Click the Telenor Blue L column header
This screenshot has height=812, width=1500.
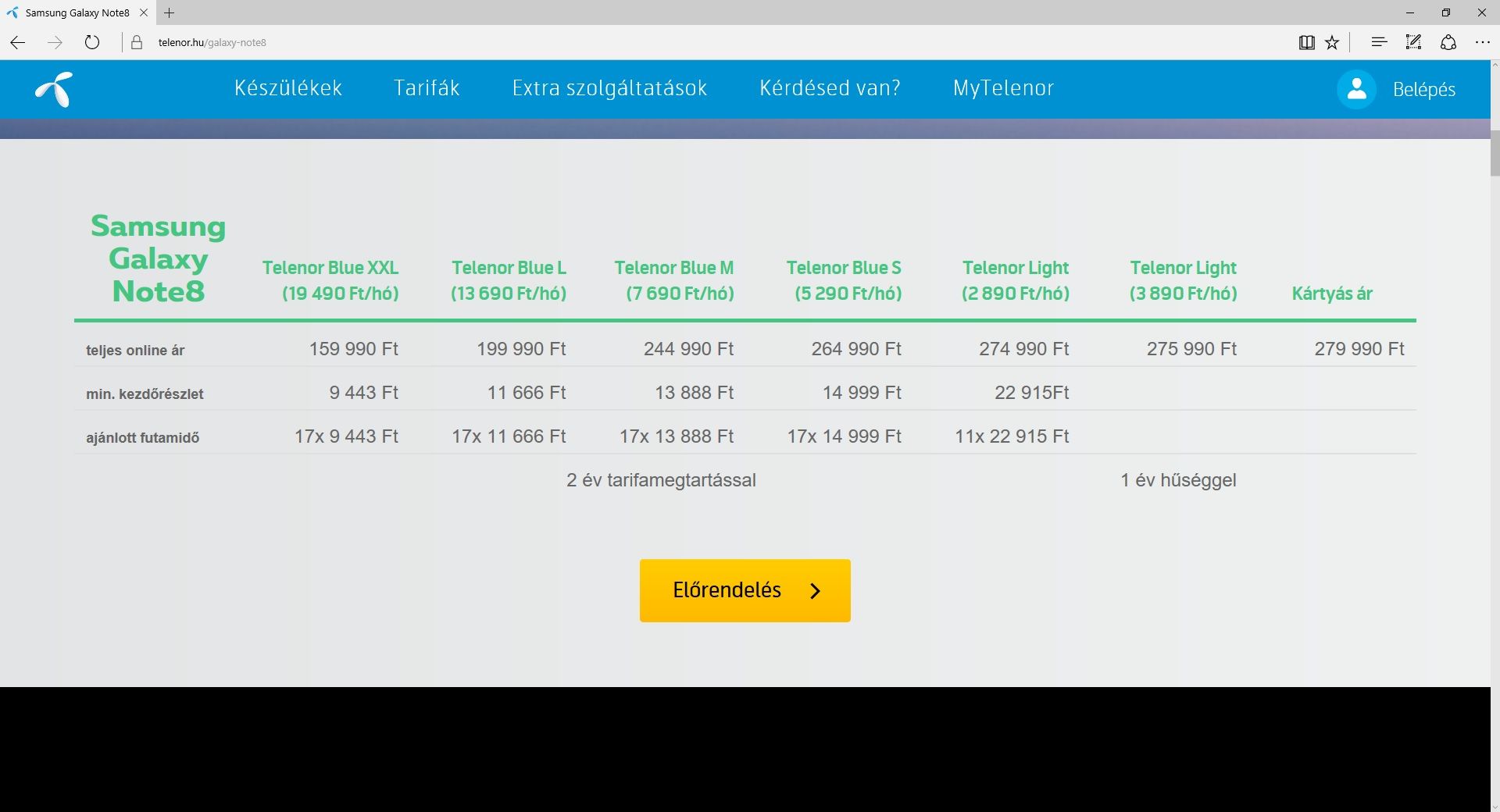[509, 280]
